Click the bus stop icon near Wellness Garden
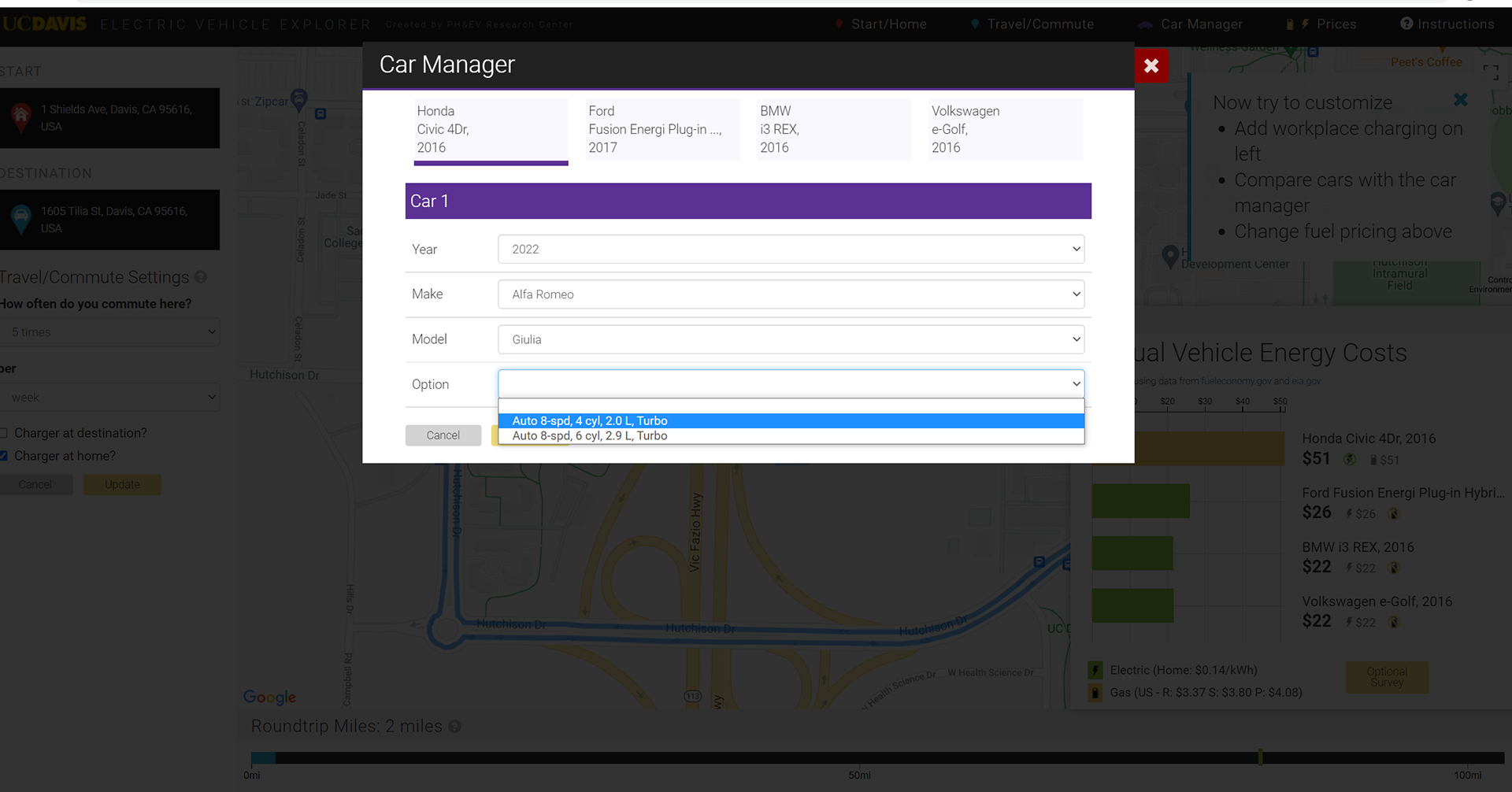Image resolution: width=1512 pixels, height=792 pixels. point(1313,52)
